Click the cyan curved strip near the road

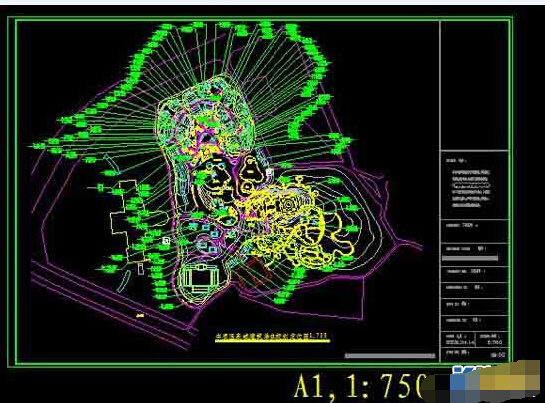point(123,280)
